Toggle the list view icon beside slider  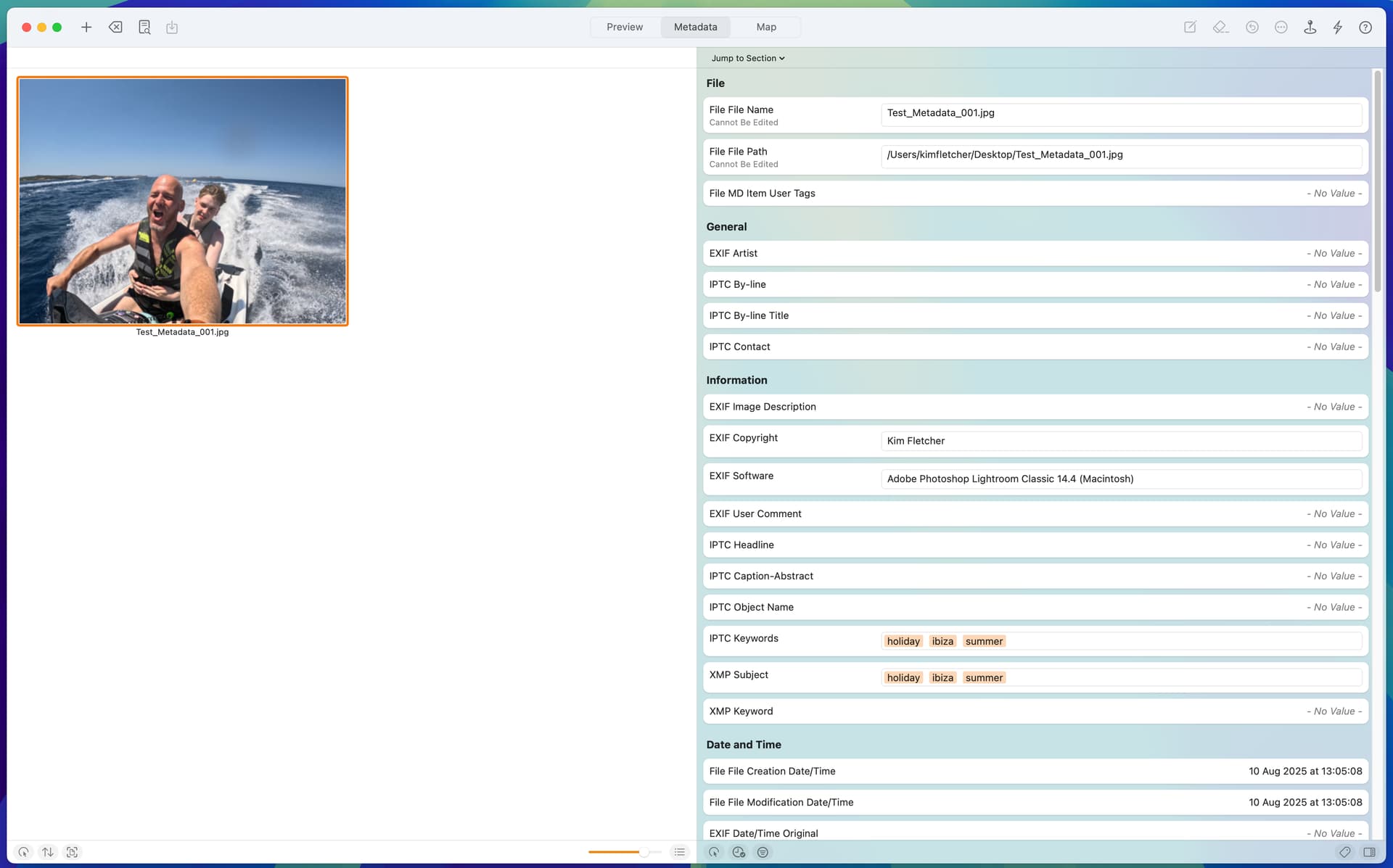[x=680, y=852]
